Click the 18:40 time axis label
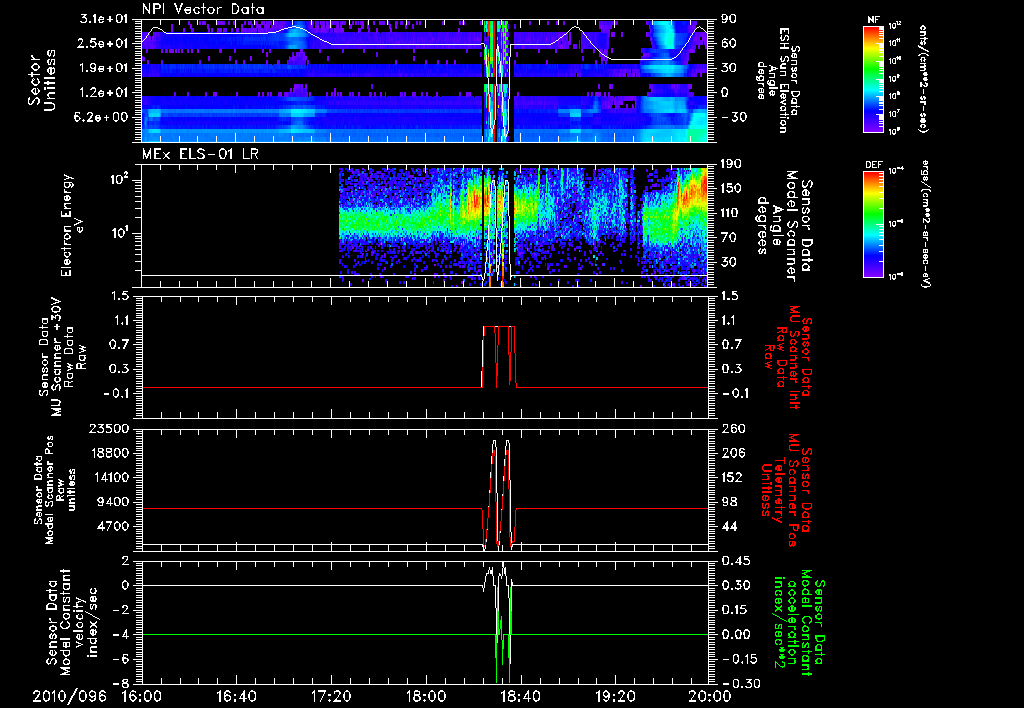This screenshot has height=708, width=1024. [x=520, y=696]
